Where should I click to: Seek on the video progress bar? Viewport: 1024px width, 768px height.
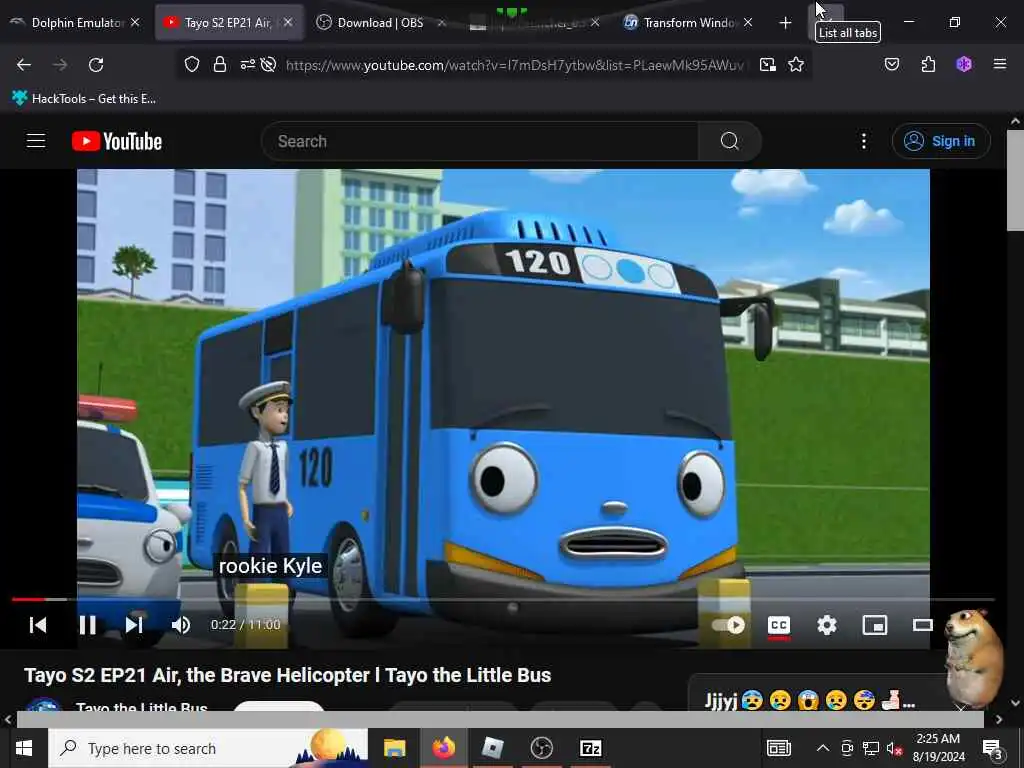503,599
